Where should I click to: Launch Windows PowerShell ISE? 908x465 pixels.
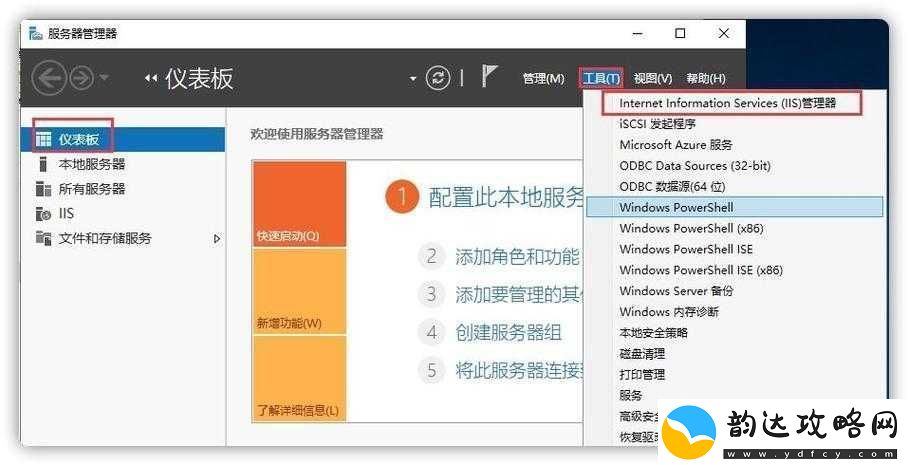686,249
